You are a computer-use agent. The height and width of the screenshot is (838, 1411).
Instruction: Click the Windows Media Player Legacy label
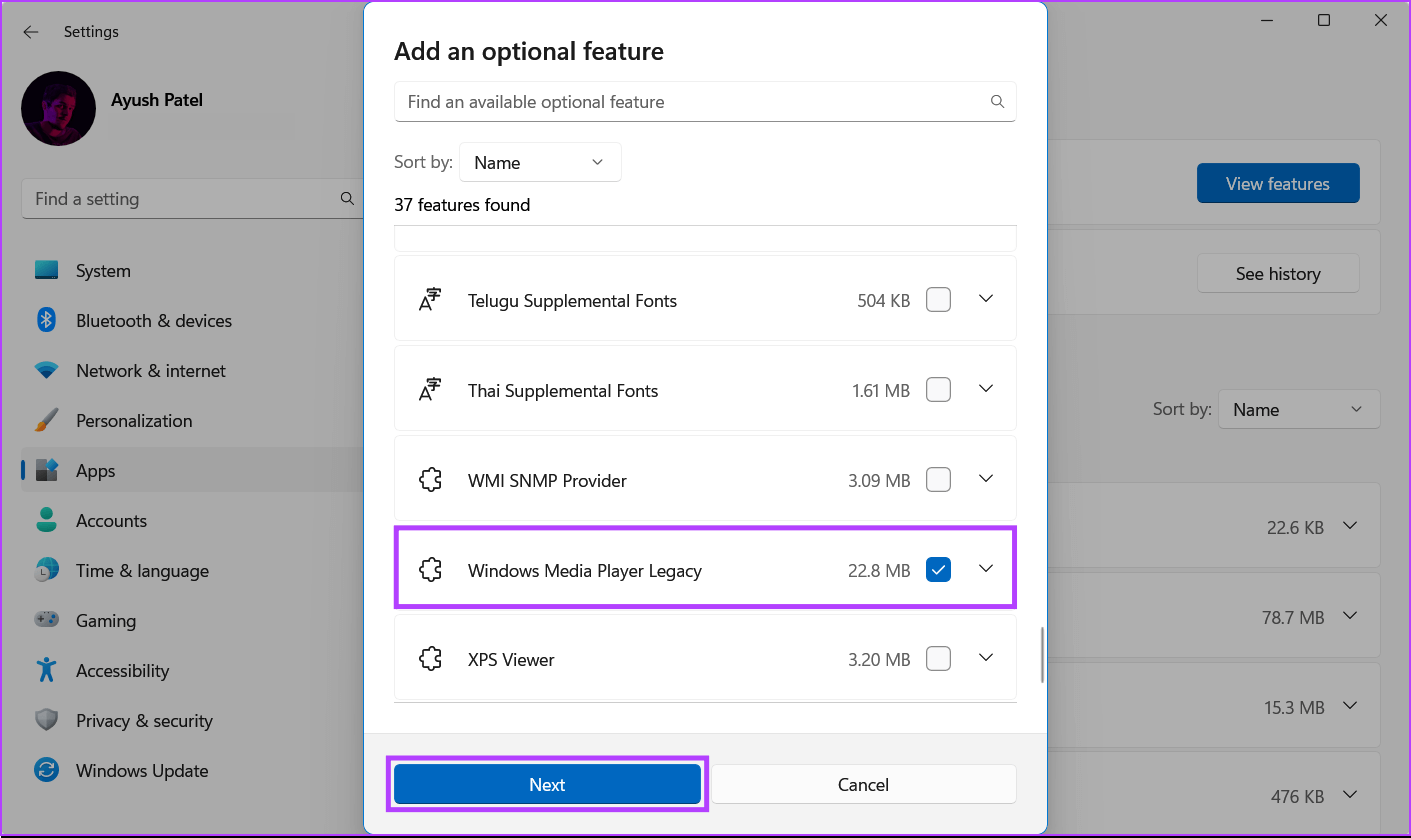[585, 571]
